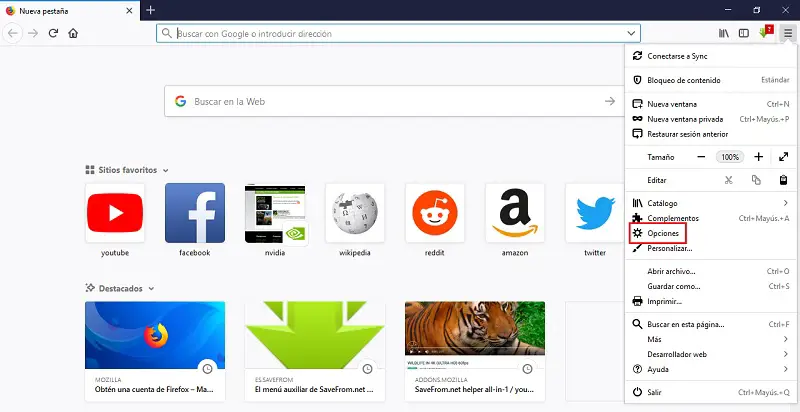Open the Library toolbar icon
Screen dimensions: 800x412
pyautogui.click(x=723, y=33)
